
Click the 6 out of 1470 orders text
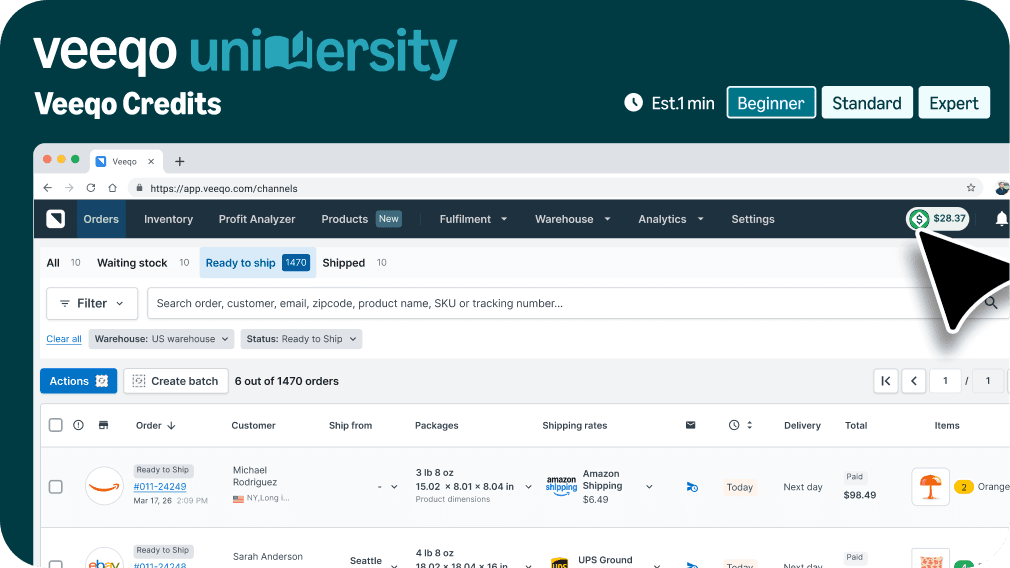tap(287, 381)
